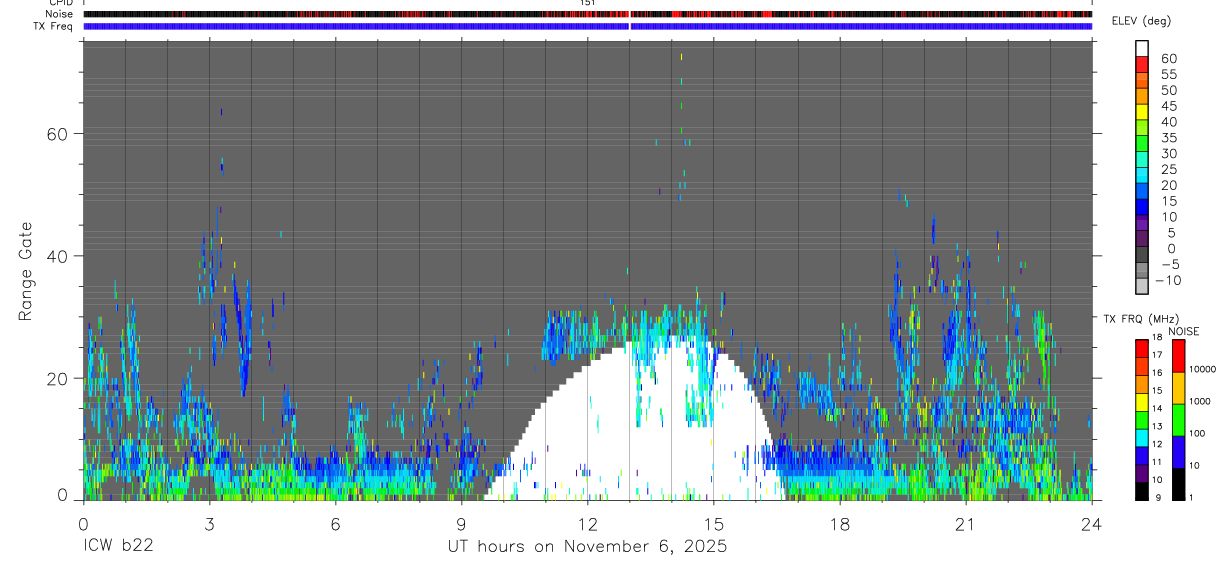This screenshot has height=567, width=1228.
Task: Click the x-axis tick label '15'
Action: (x=713, y=523)
